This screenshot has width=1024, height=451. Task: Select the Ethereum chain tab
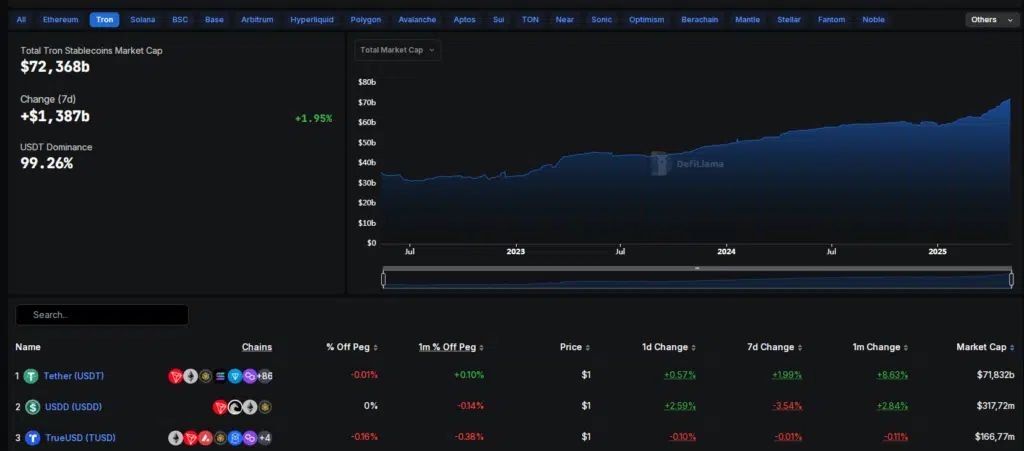pyautogui.click(x=61, y=20)
